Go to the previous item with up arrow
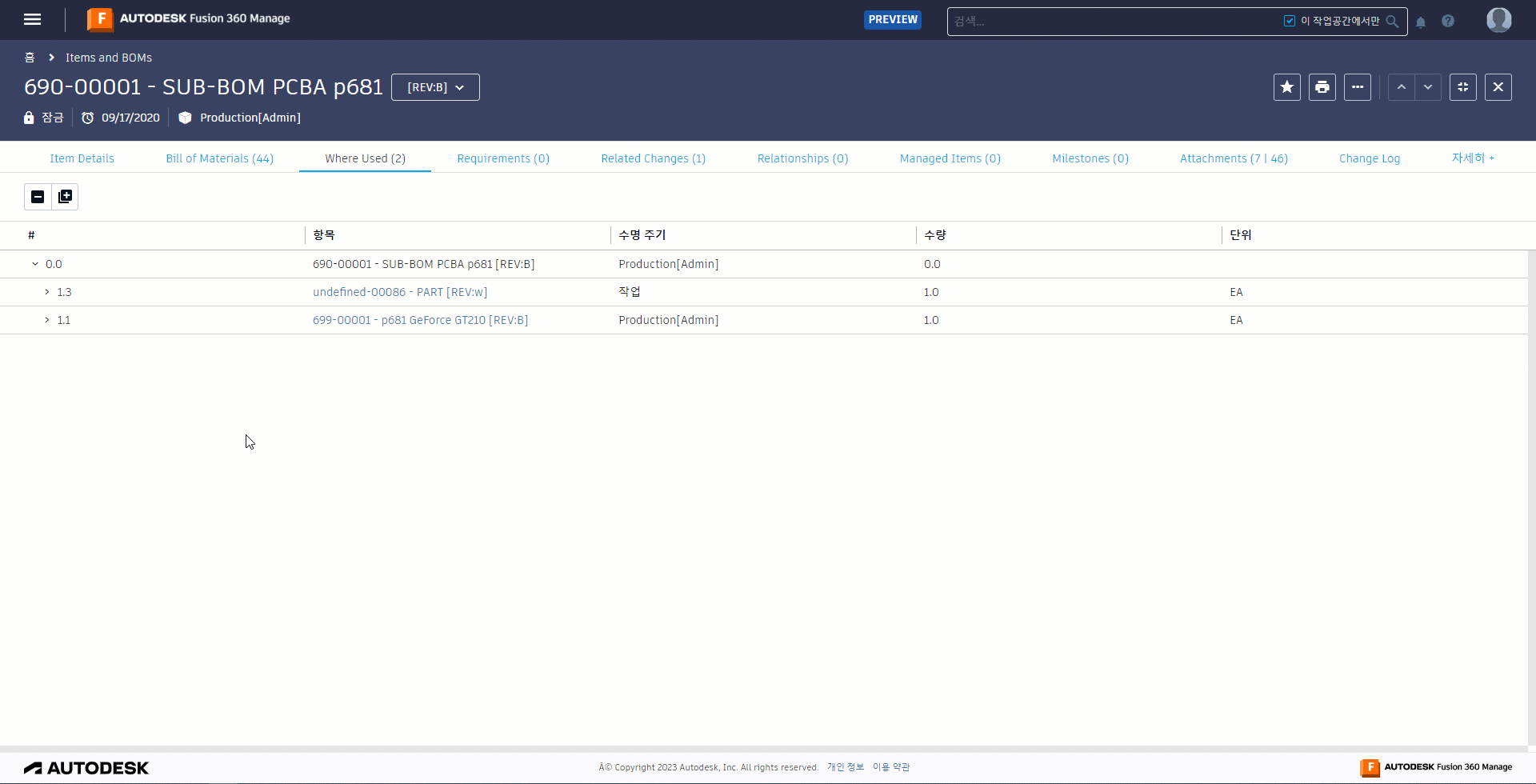 click(x=1402, y=87)
